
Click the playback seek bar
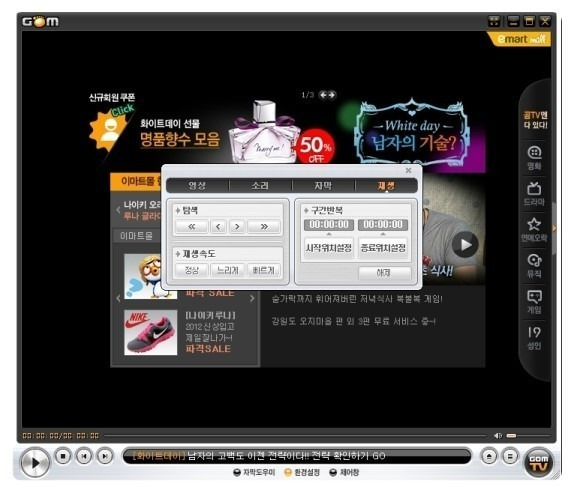tap(296, 436)
